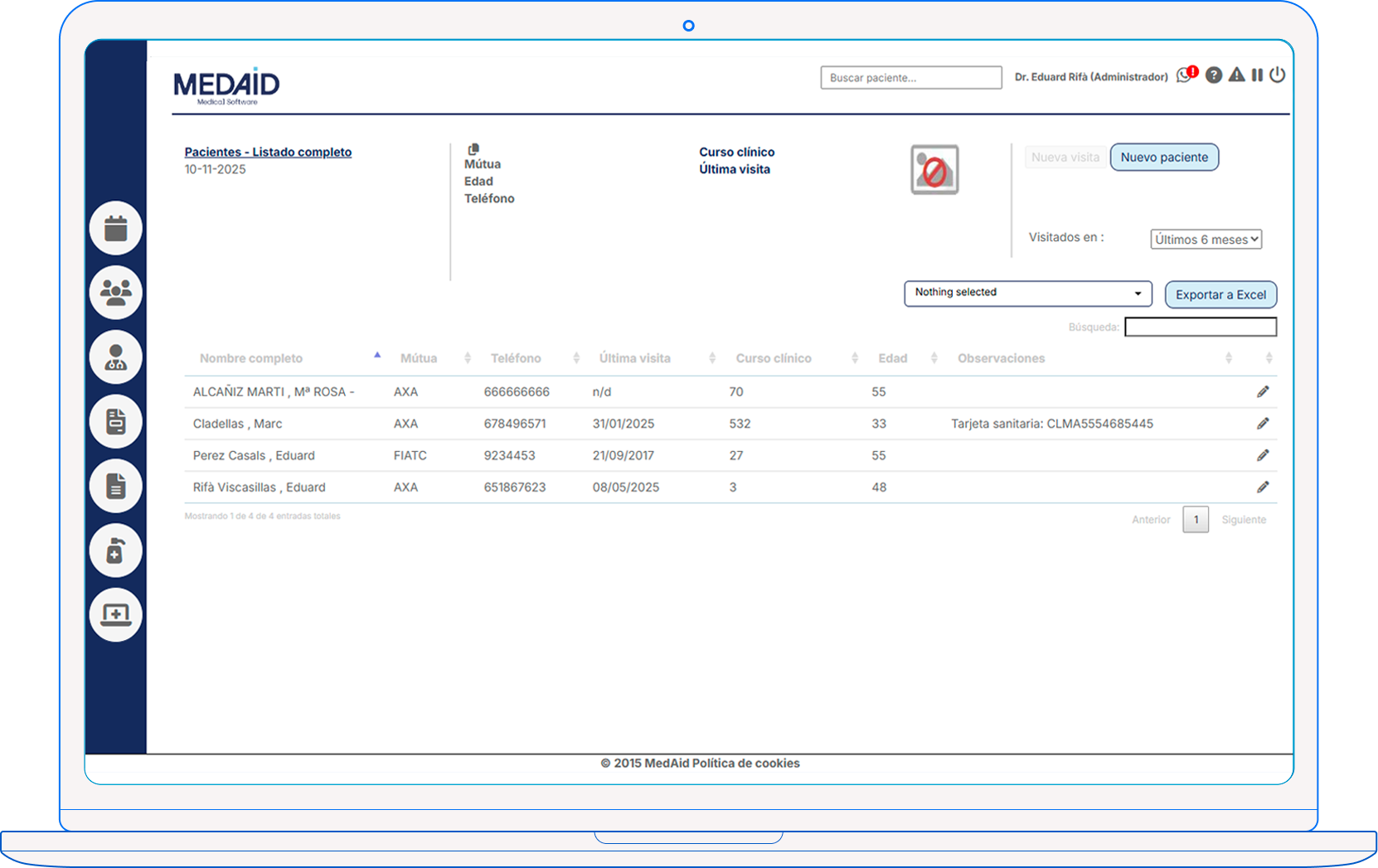
Task: Click the MEDAID logo
Action: coord(226,86)
